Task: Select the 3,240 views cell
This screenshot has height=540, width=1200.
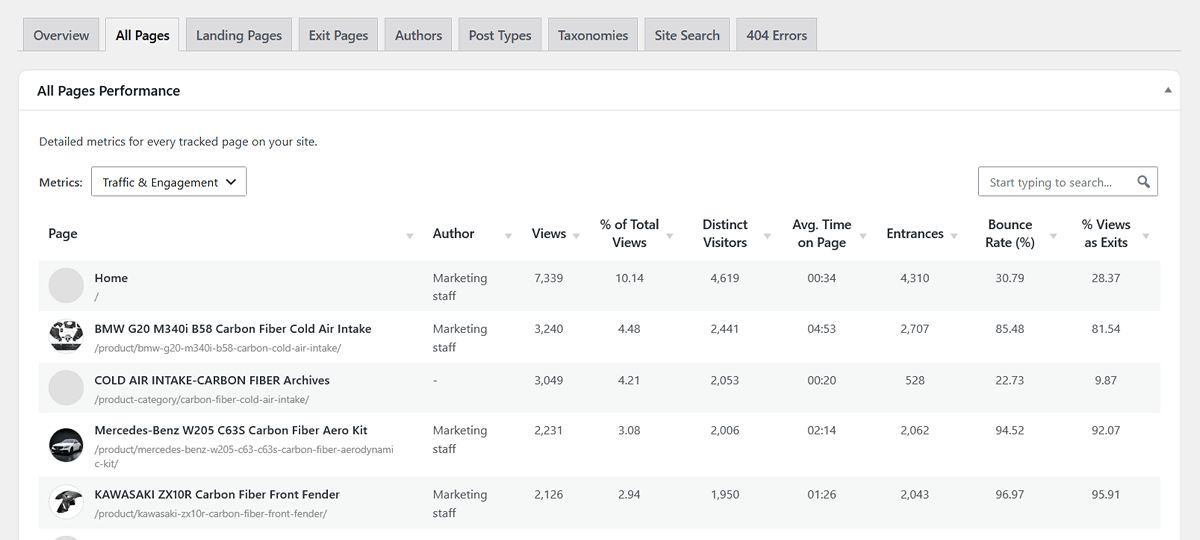Action: coord(549,329)
